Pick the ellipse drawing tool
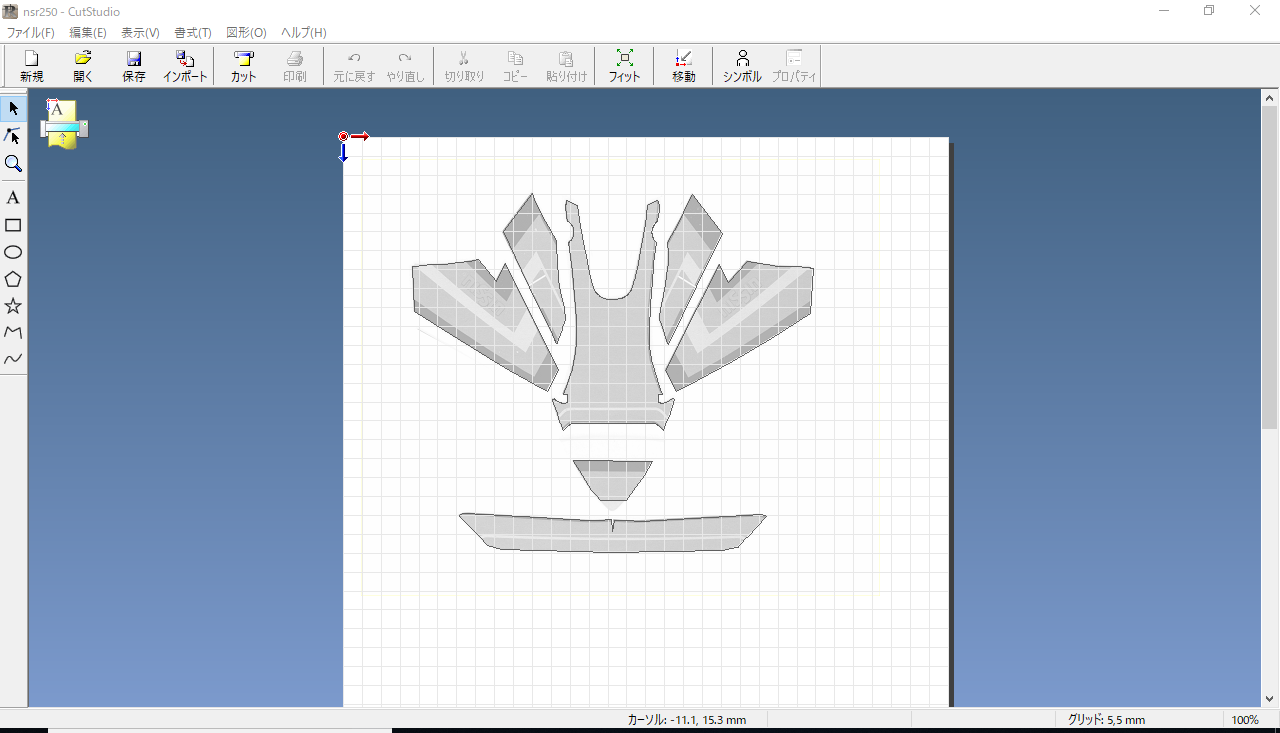This screenshot has width=1280, height=733. pyautogui.click(x=13, y=252)
